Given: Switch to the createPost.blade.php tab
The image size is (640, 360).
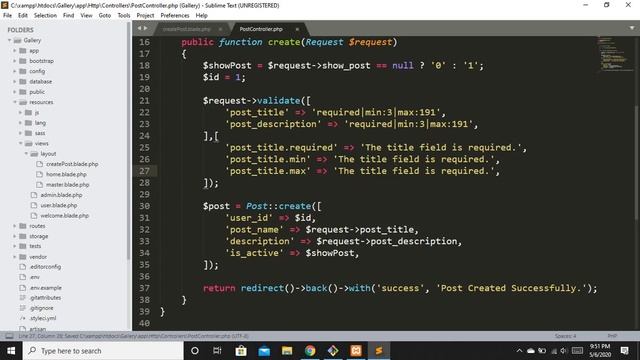Looking at the screenshot, I should (187, 29).
